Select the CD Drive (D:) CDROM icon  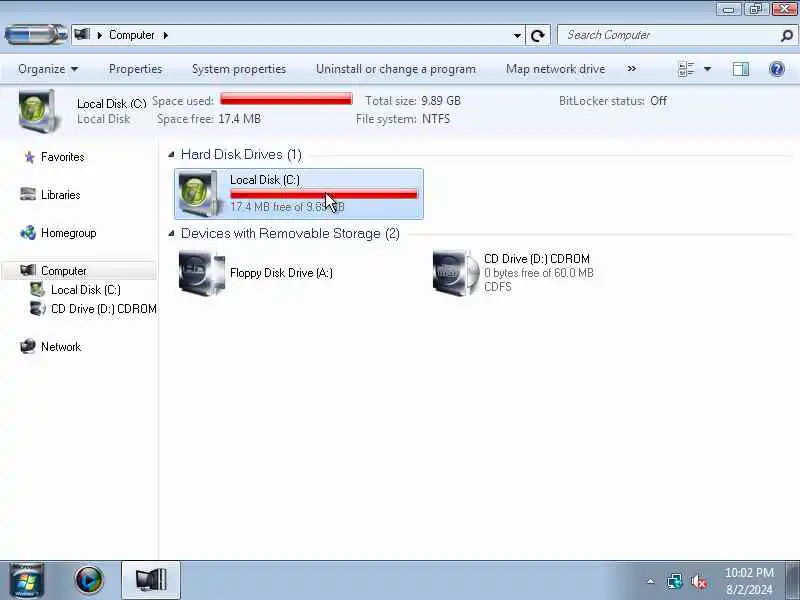click(x=456, y=273)
